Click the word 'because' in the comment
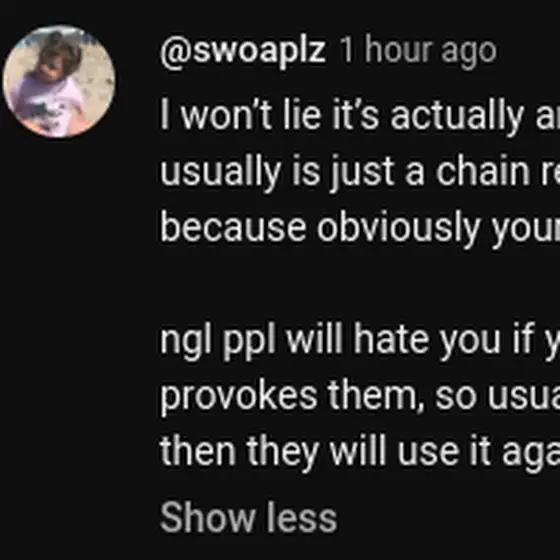This screenshot has height=560, width=560. point(233,226)
